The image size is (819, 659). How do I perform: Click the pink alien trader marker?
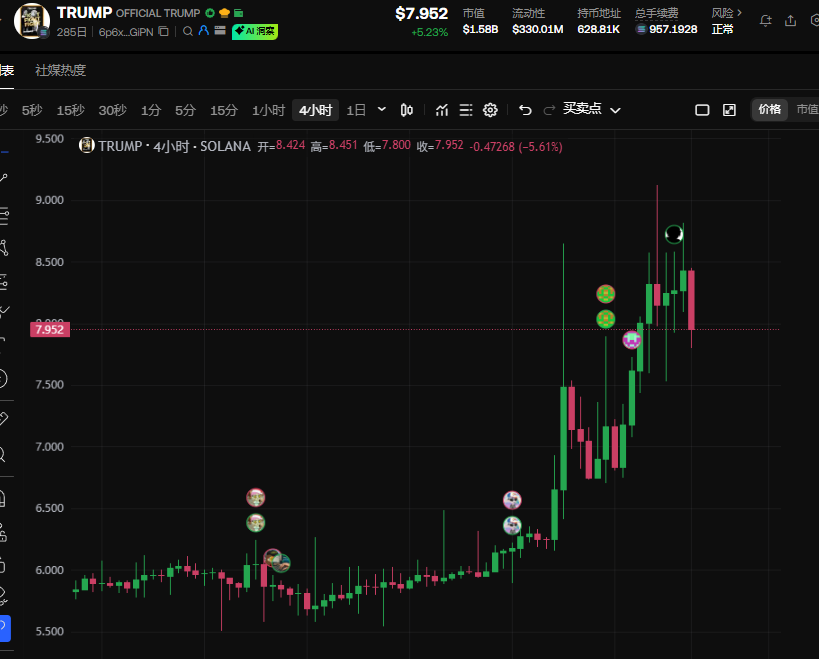click(632, 340)
